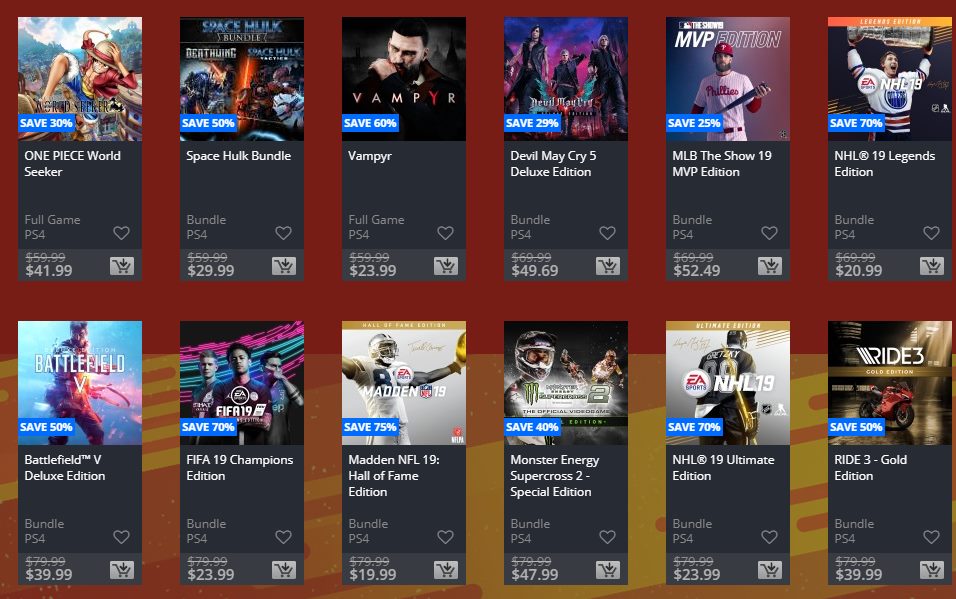Add Devil May Cry 5 Deluxe to cart
Screen dimensions: 956x599
coord(608,266)
